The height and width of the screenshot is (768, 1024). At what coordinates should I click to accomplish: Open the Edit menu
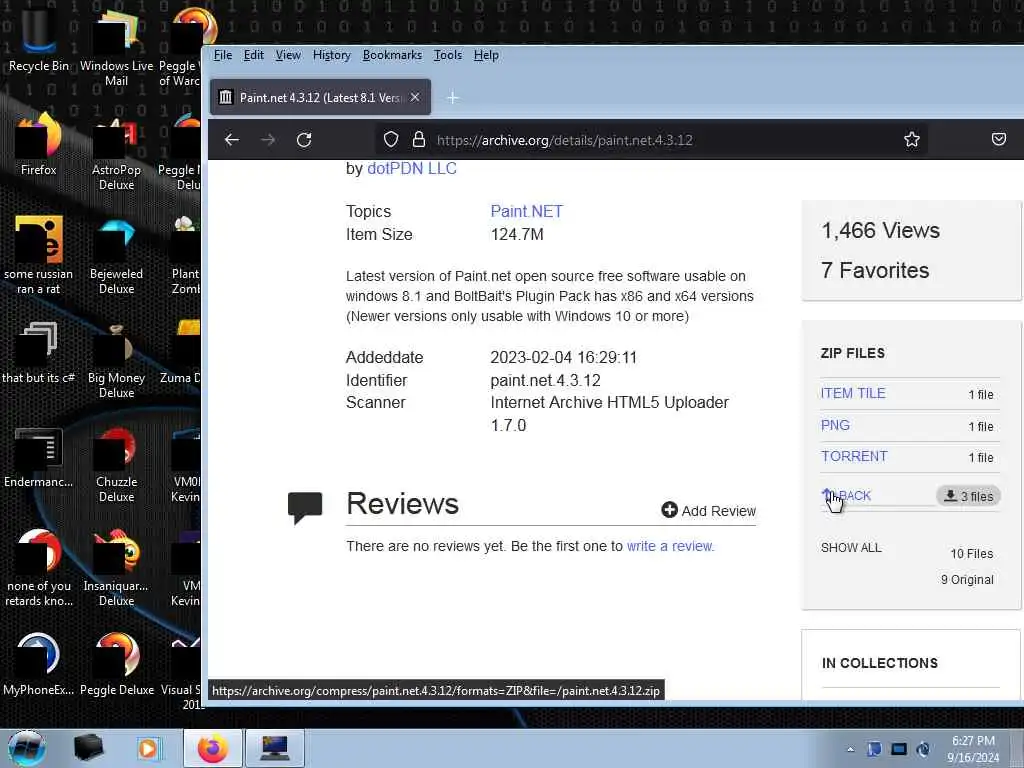click(253, 55)
